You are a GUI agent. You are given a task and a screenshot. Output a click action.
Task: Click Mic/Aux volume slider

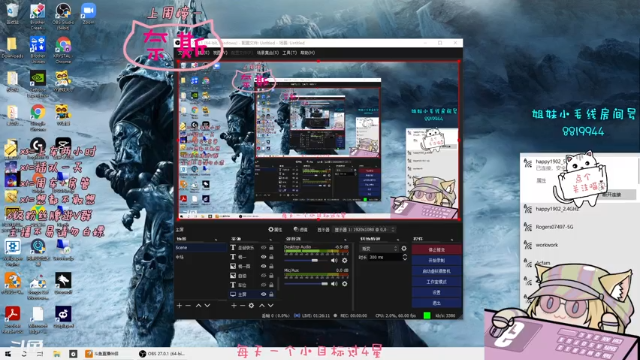click(x=307, y=284)
